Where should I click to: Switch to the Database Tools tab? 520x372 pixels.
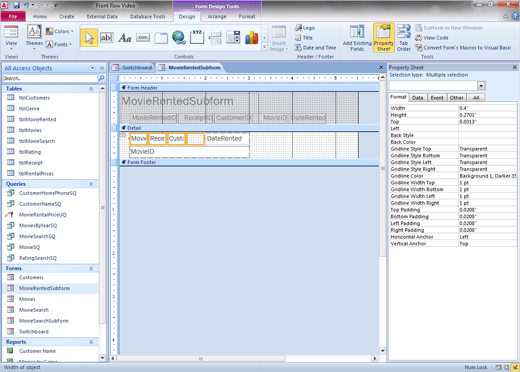(147, 16)
